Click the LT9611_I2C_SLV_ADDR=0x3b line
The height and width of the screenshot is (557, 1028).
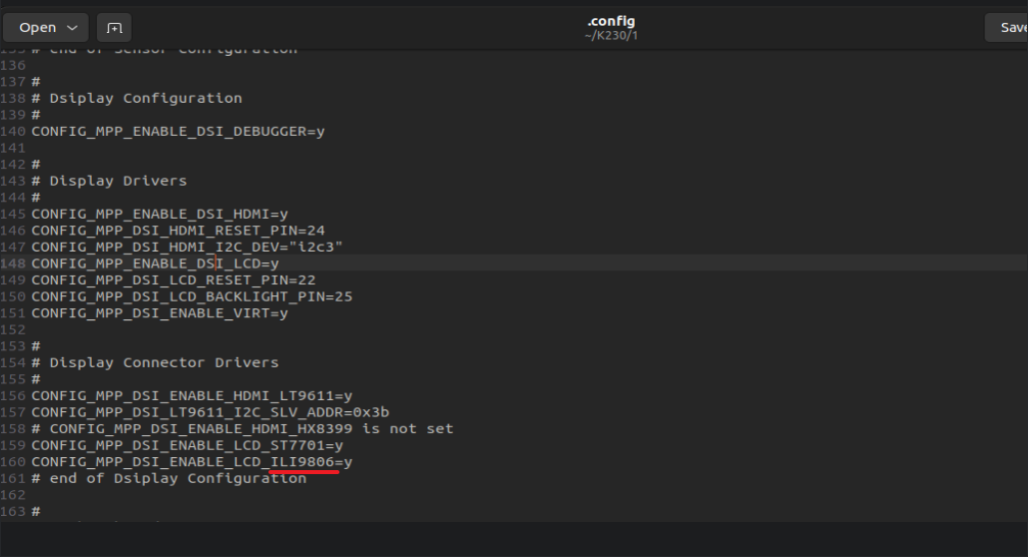[x=210, y=412]
